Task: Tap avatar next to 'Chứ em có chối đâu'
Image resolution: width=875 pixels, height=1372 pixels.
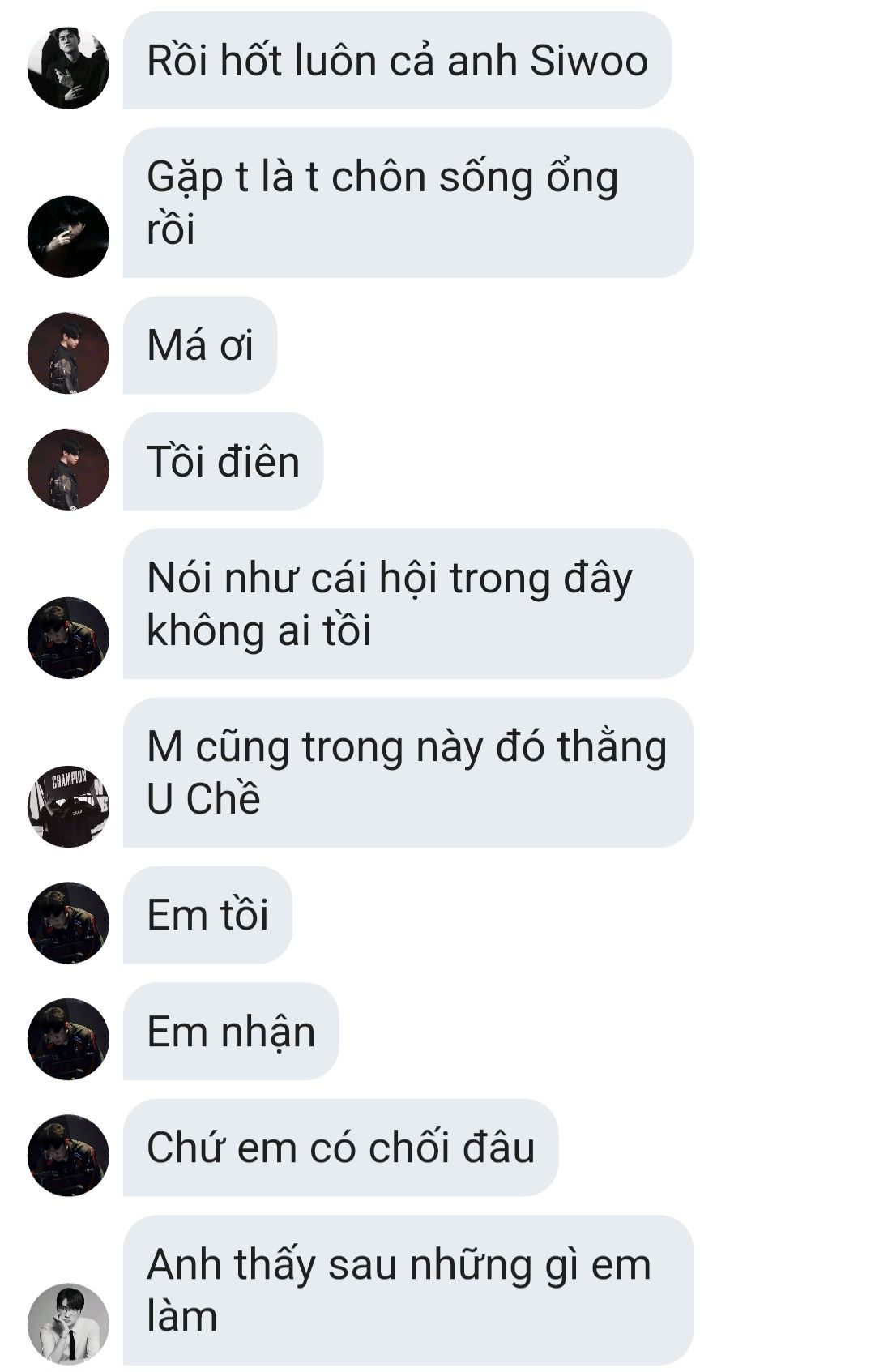Action: (x=68, y=1156)
